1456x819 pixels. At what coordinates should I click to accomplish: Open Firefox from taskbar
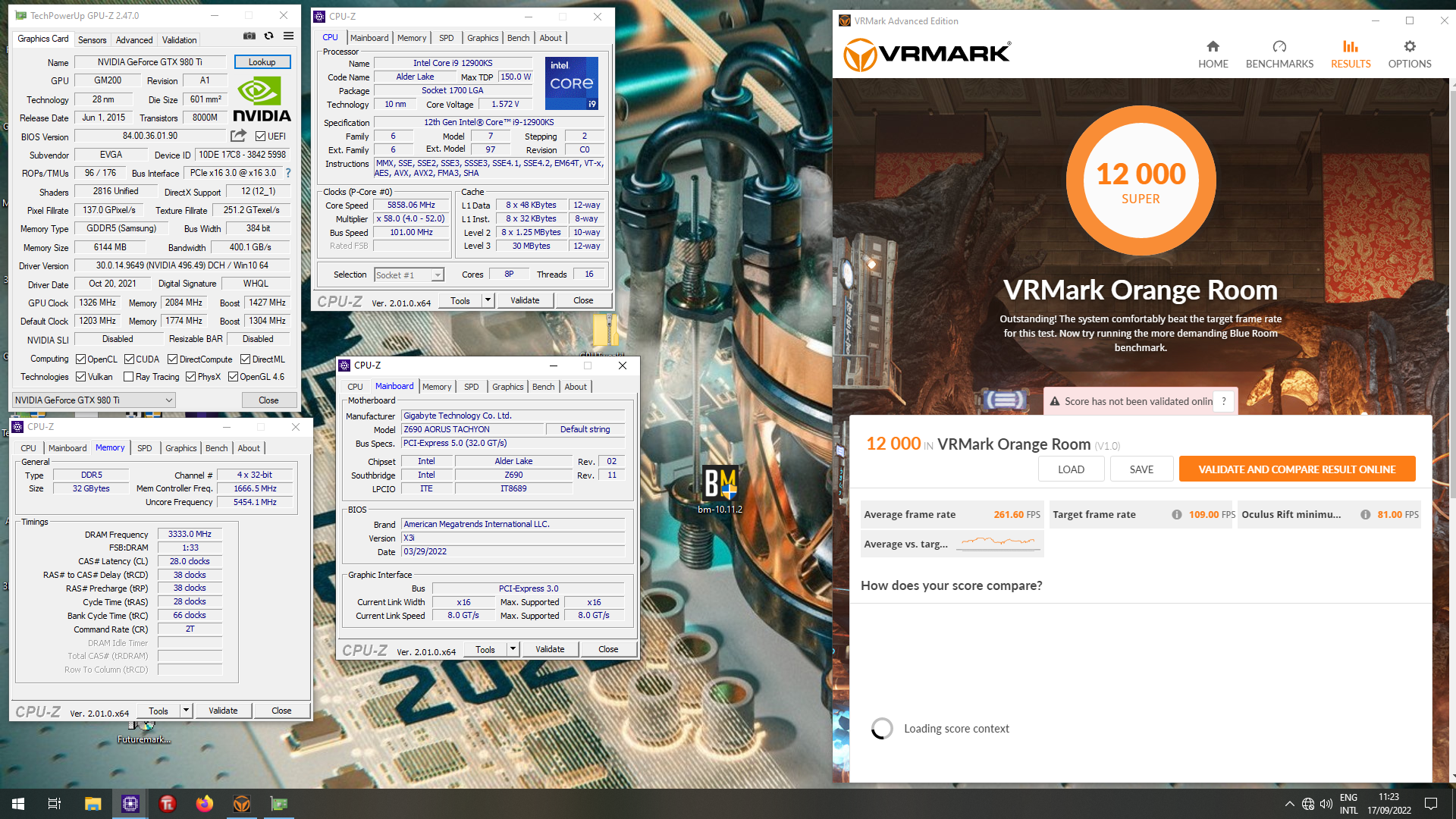pyautogui.click(x=205, y=804)
